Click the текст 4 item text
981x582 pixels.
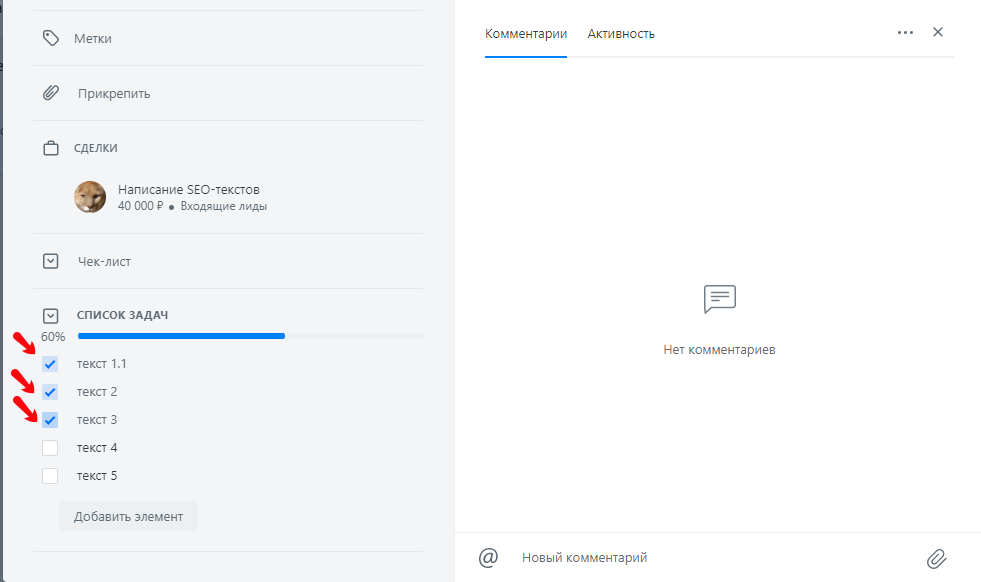[97, 448]
